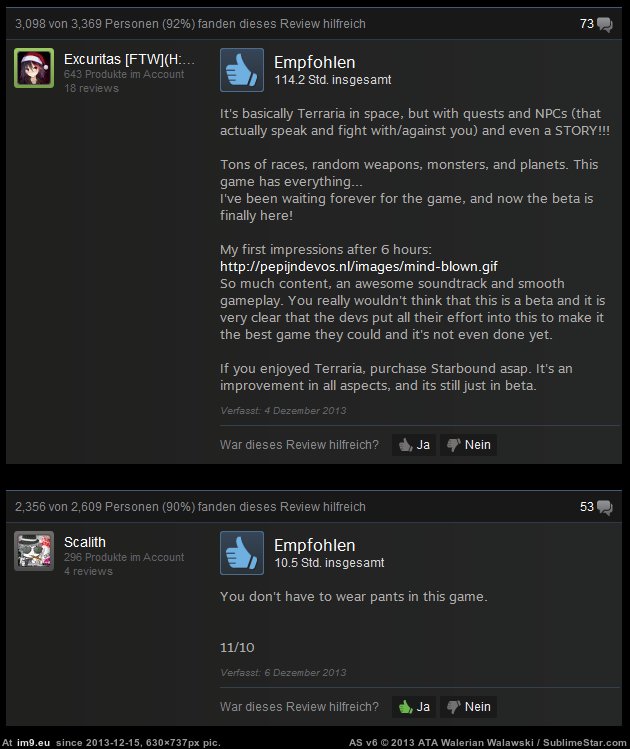
Task: Open Excuritas [FTW] user profile name
Action: [129, 59]
